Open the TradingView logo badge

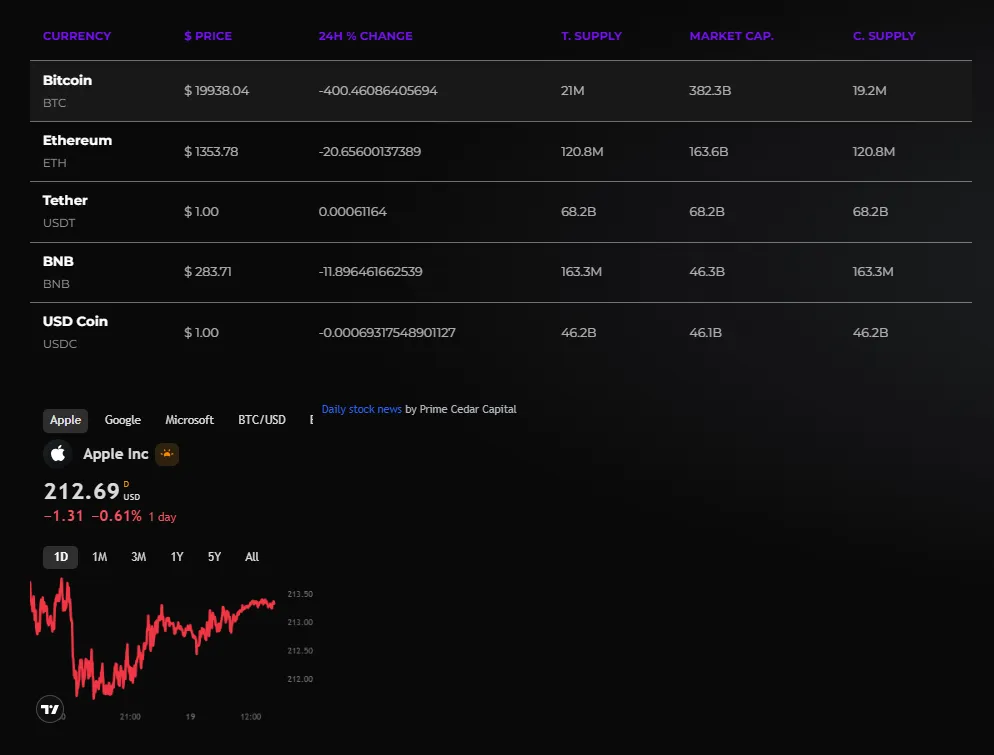pyautogui.click(x=50, y=709)
